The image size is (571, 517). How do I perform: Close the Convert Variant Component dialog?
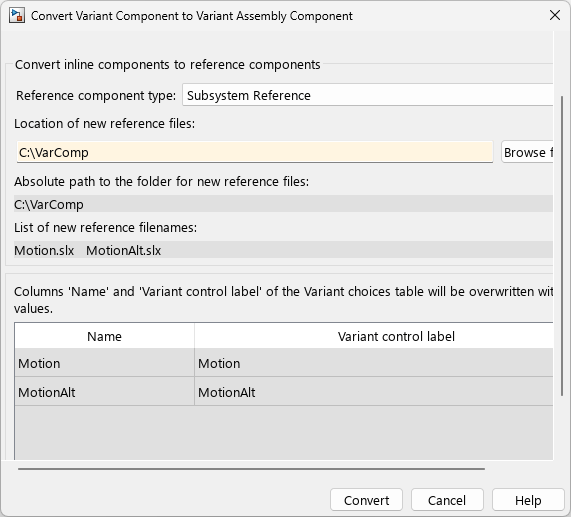pos(555,15)
